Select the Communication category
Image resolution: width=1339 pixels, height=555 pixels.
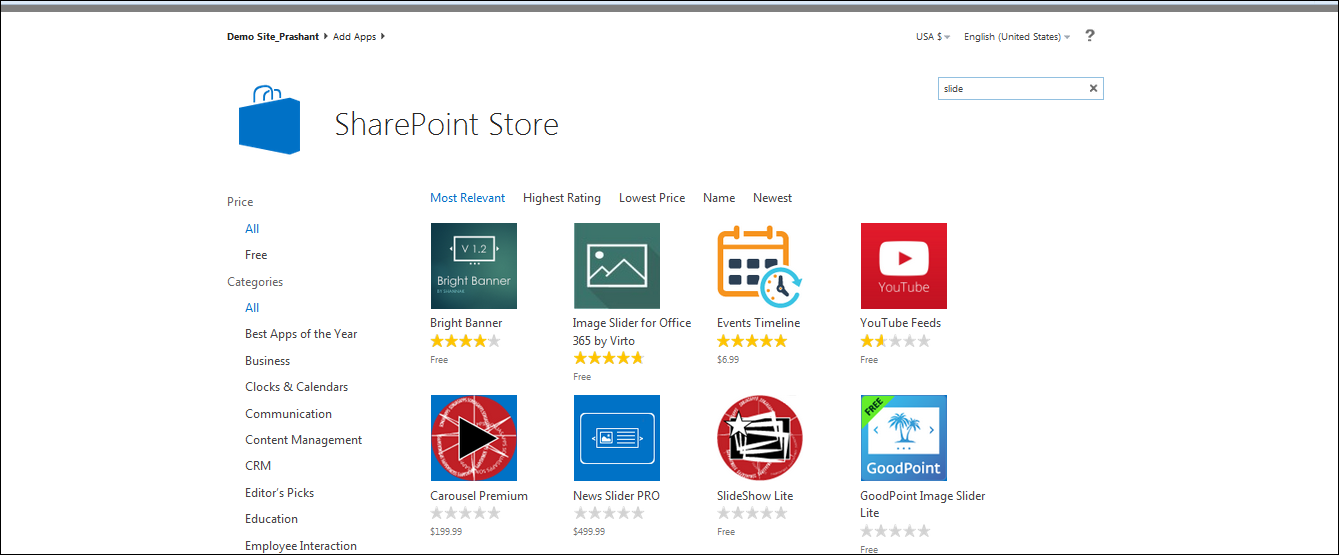coord(289,414)
